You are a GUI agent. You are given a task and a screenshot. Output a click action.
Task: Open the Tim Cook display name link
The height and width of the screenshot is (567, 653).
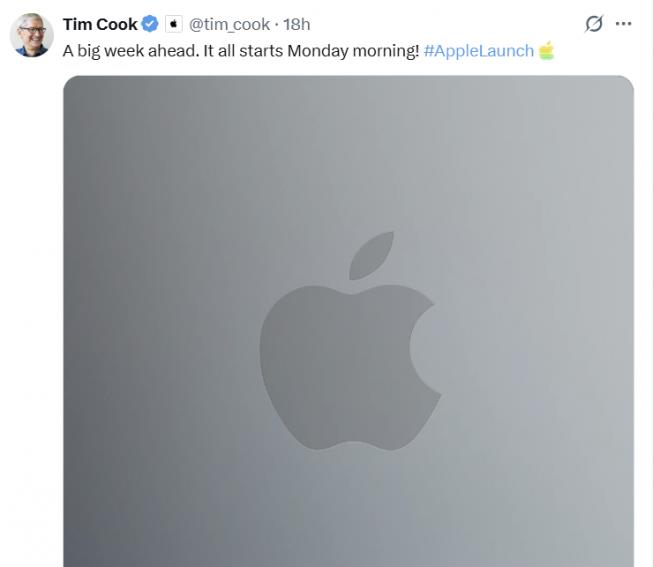pos(100,24)
